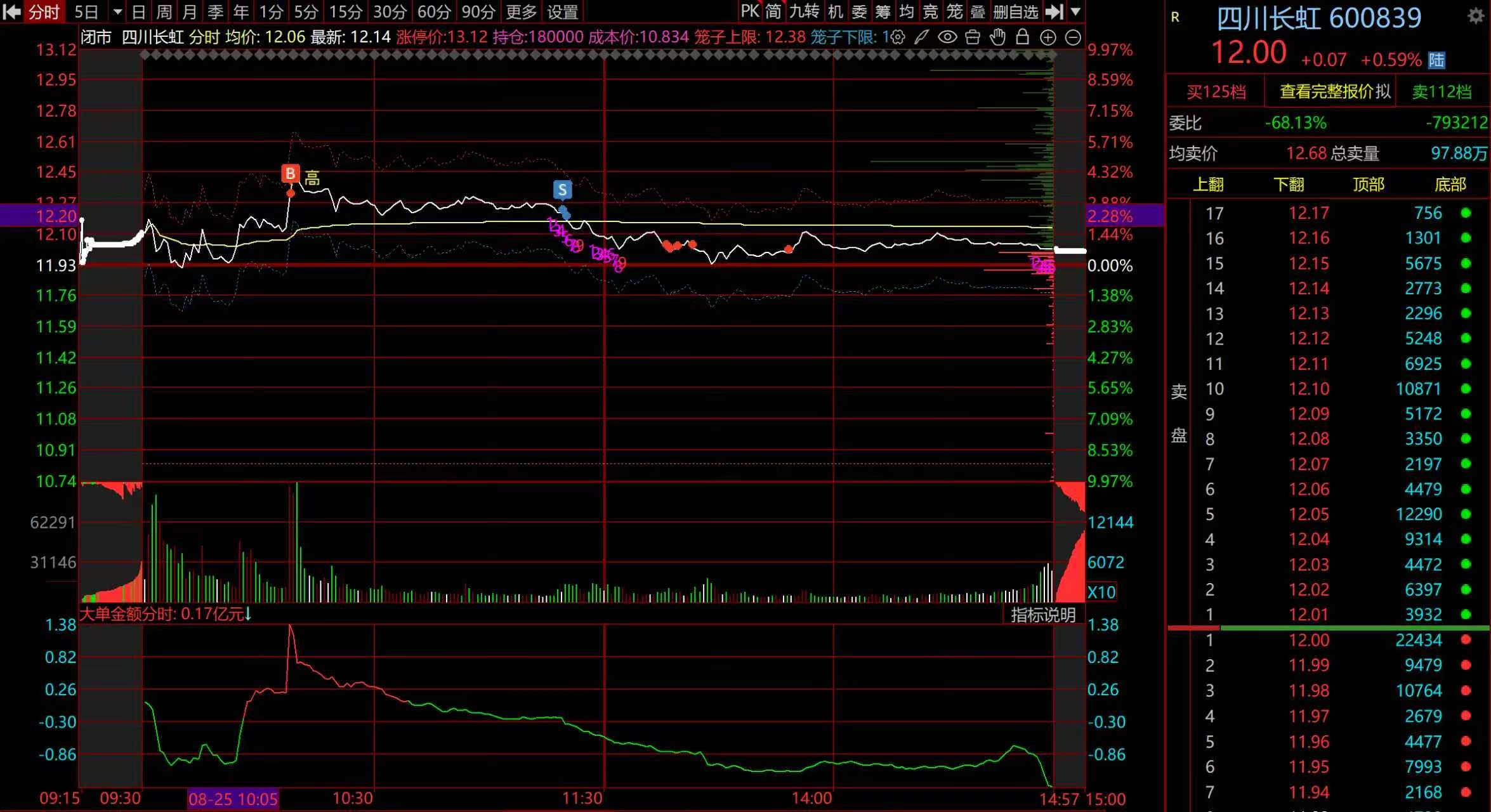
Task: Open the chart settings gear icon
Action: pos(897,37)
